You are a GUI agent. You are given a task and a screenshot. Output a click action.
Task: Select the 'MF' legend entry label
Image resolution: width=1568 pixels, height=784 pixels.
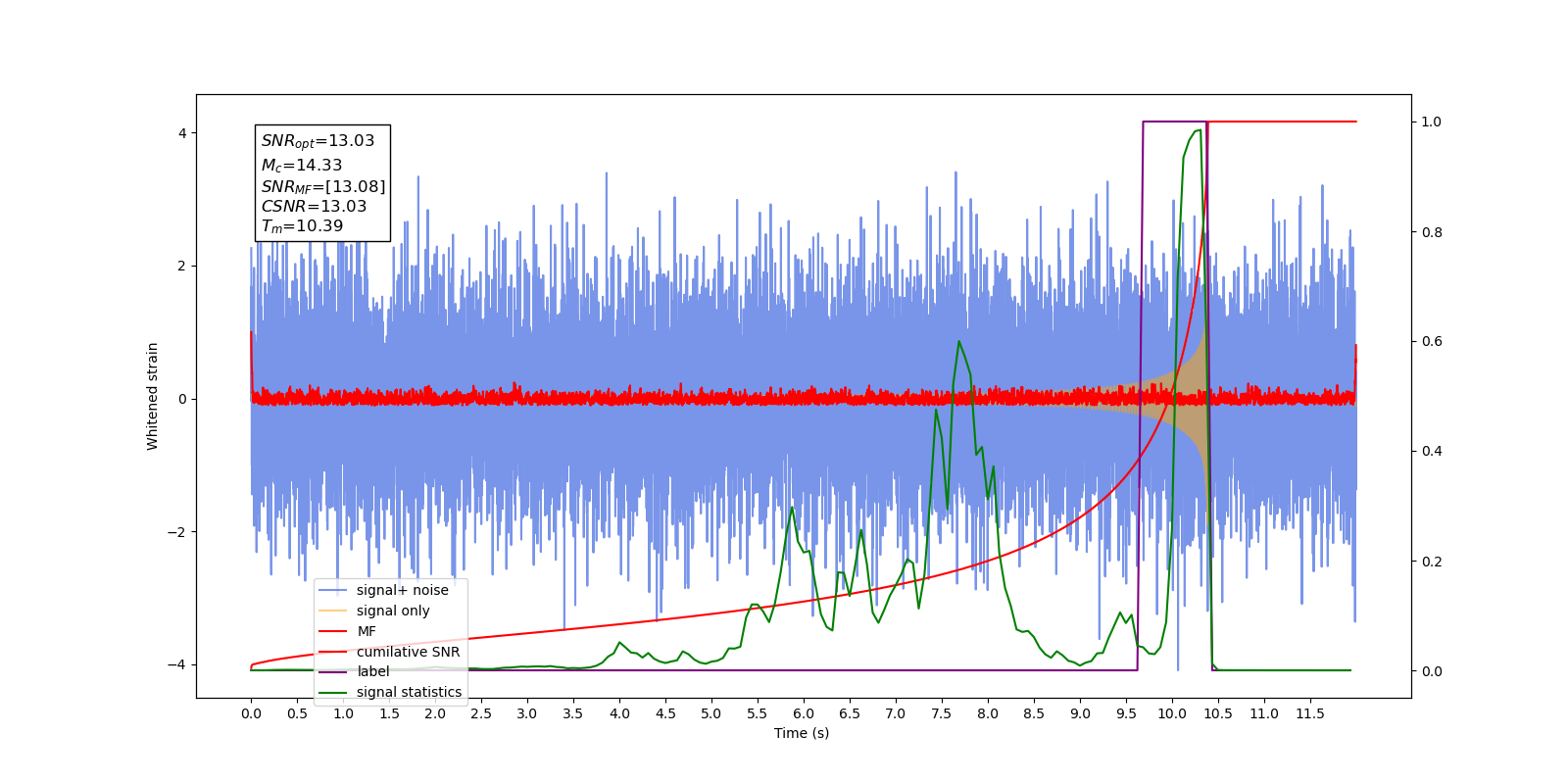367,631
